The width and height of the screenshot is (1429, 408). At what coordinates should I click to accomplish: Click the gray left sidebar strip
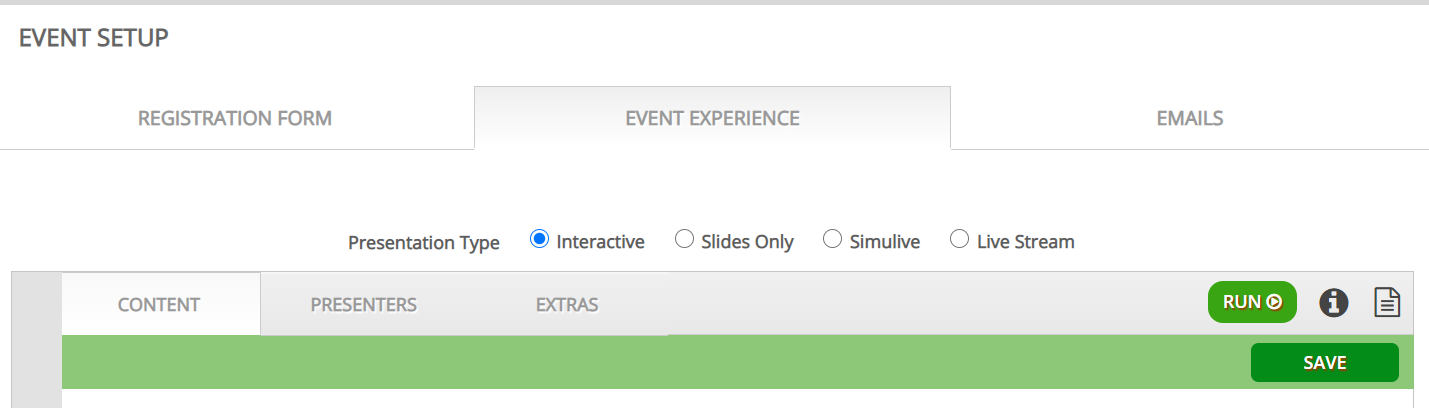pos(36,340)
